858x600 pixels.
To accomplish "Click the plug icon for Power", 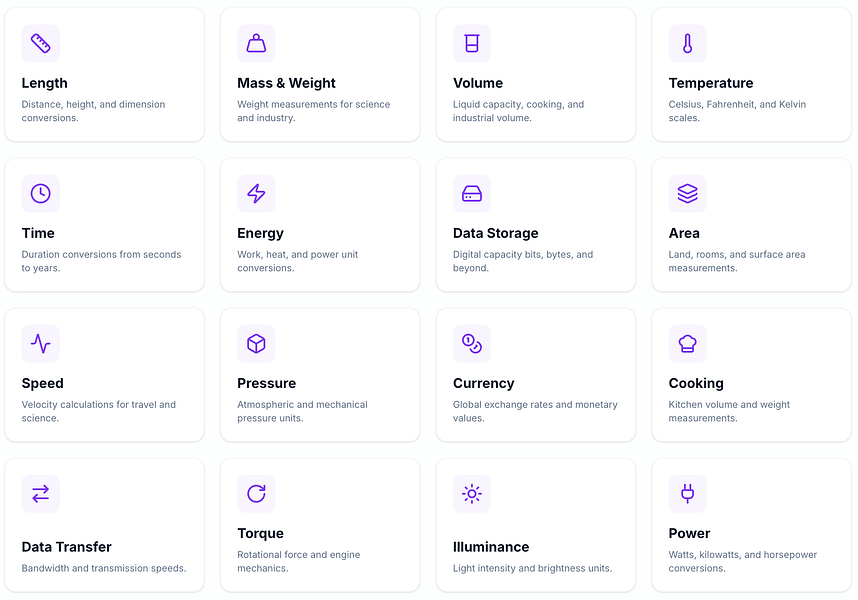I will tap(687, 493).
